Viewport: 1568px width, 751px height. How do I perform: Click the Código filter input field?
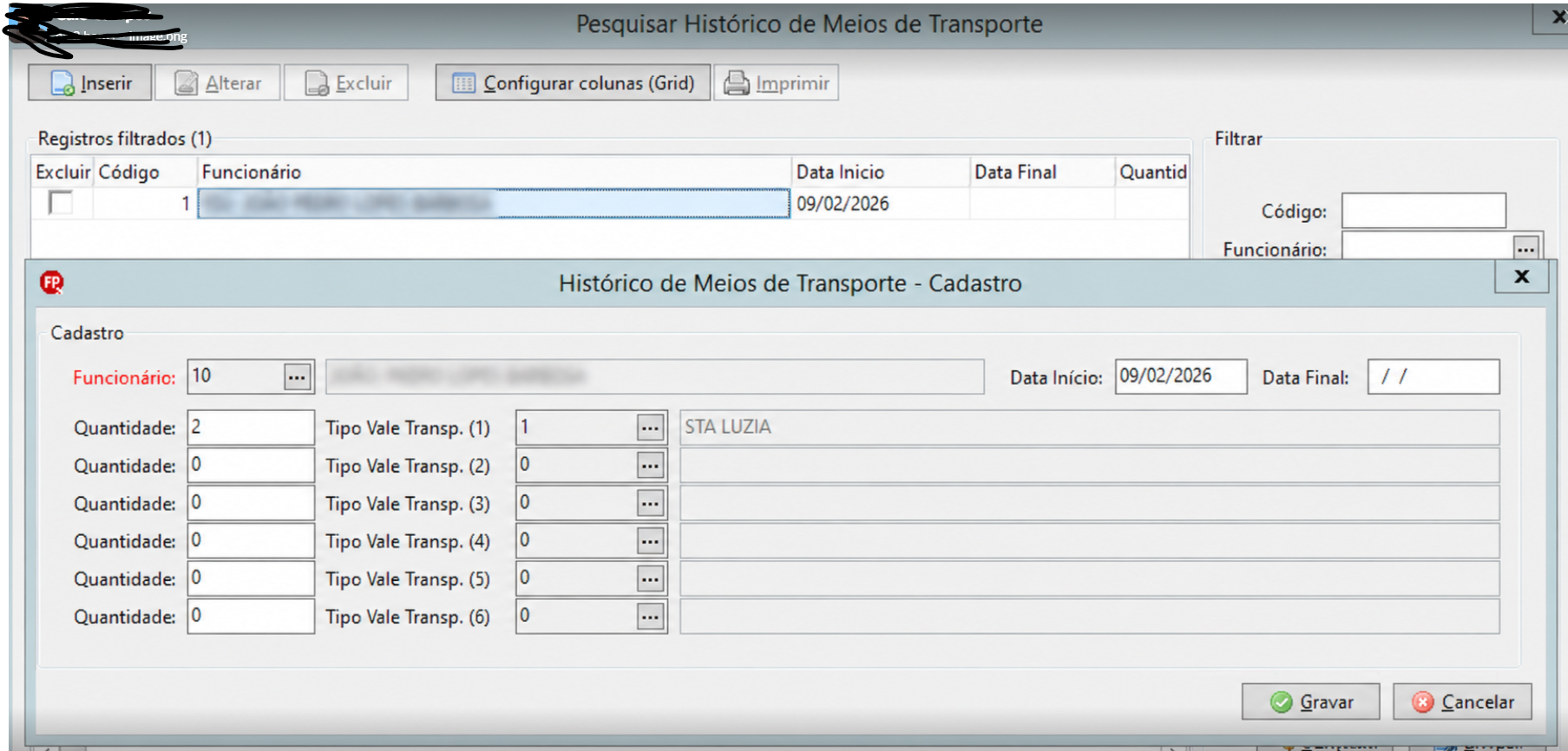[x=1423, y=211]
